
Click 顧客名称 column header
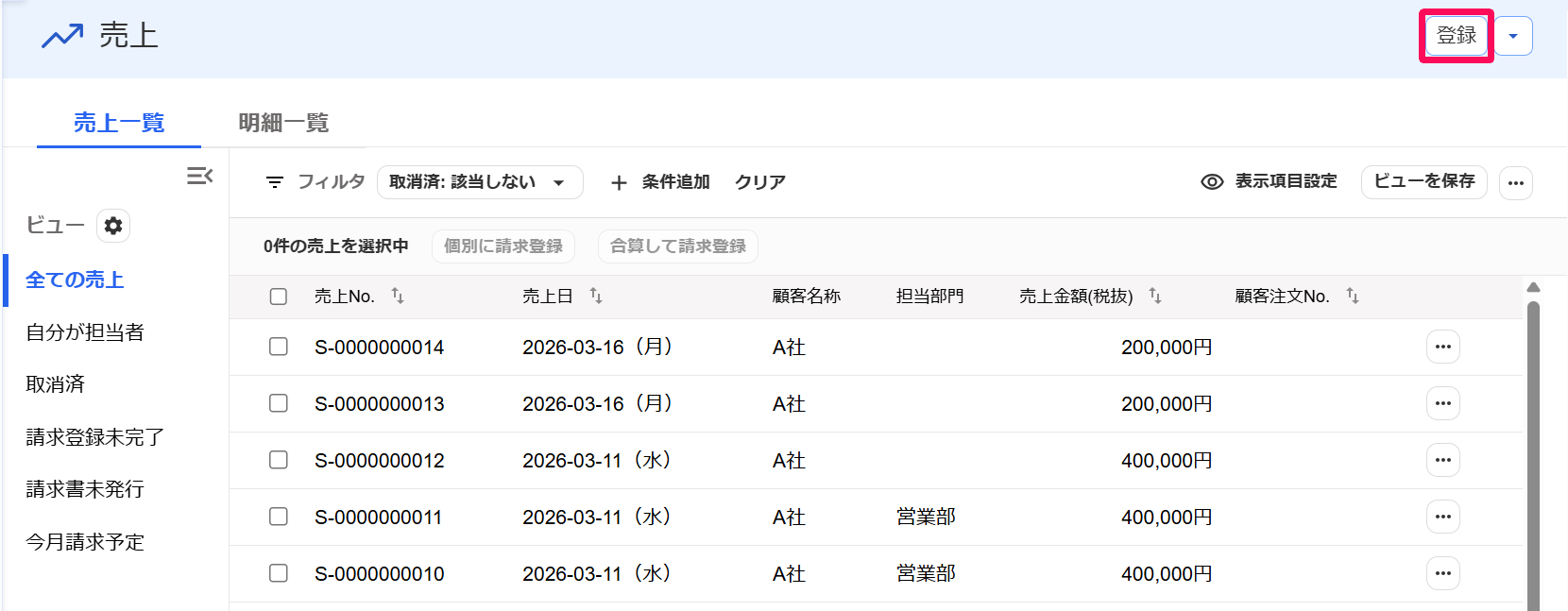point(806,297)
